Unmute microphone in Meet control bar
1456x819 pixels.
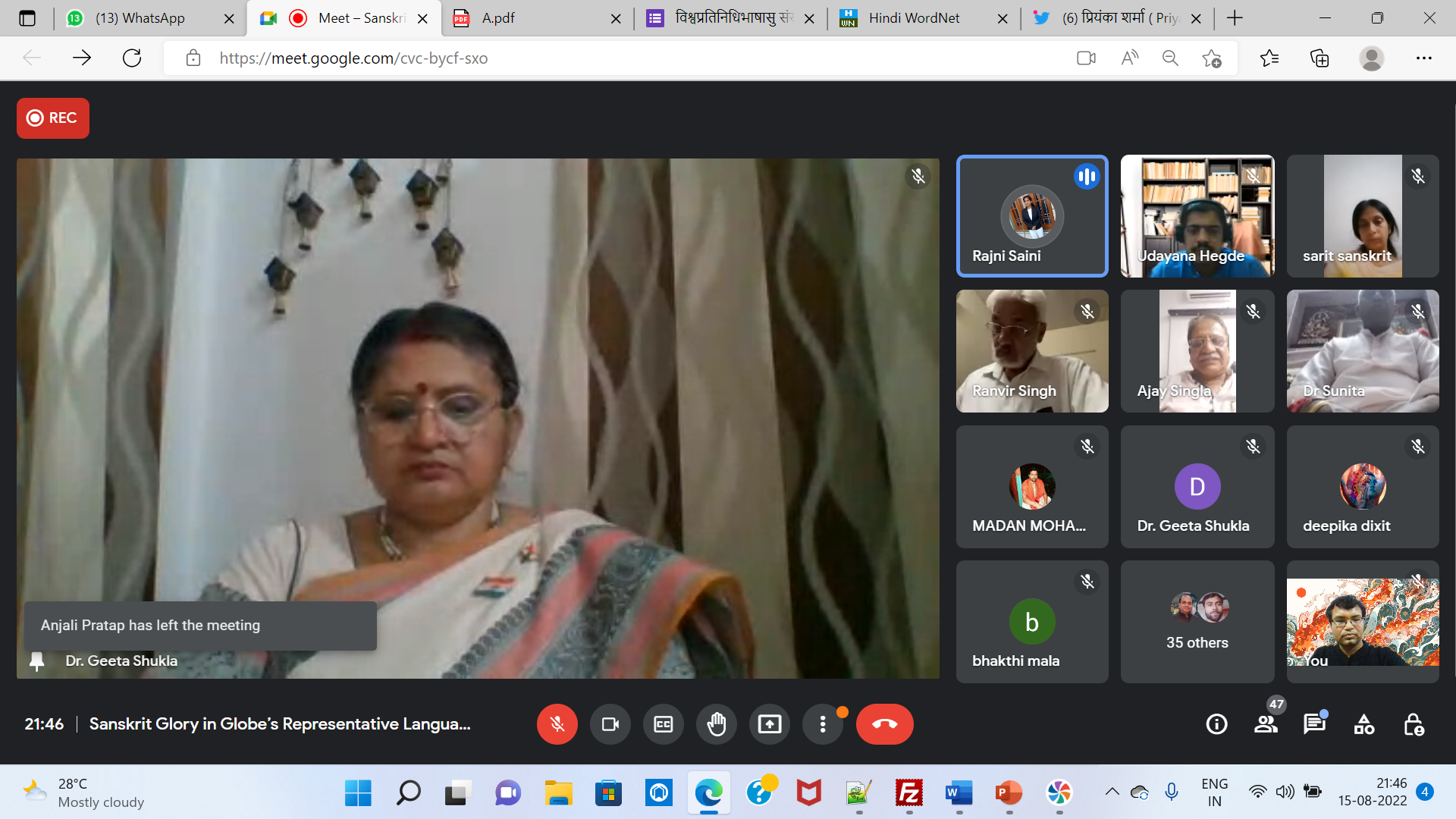pos(557,724)
